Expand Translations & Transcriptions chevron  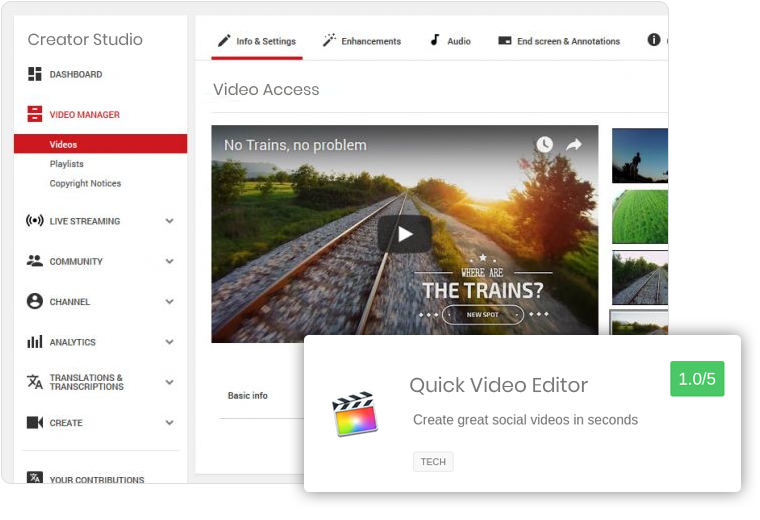point(169,382)
